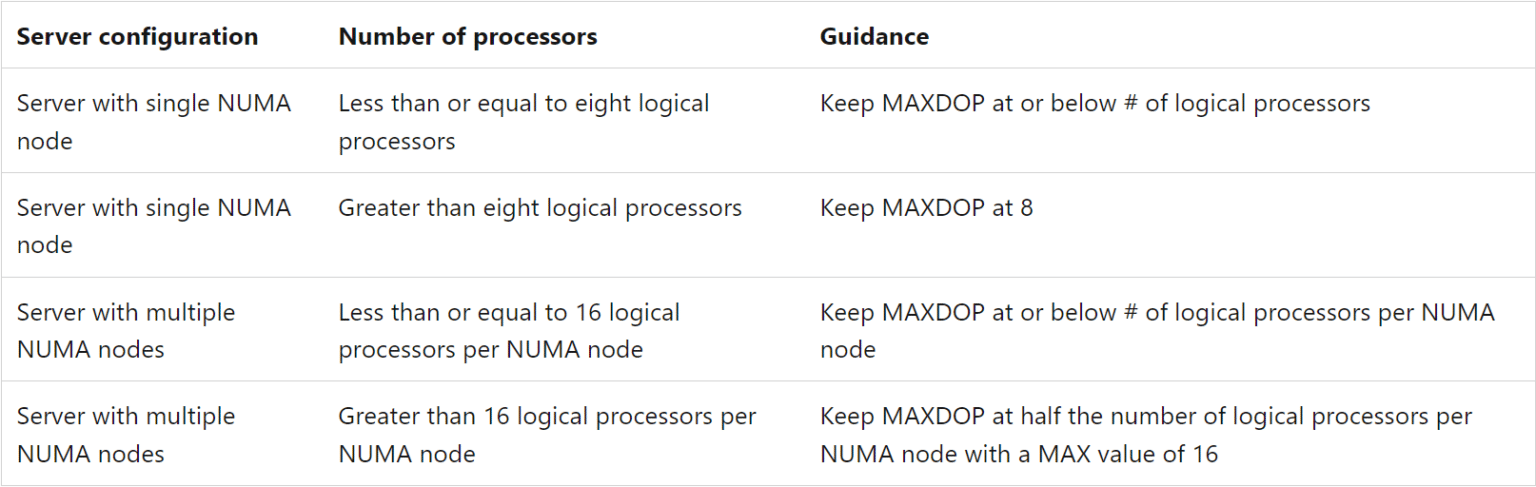Click the last row's multiple NUMA nodes cell
The image size is (1536, 487).
tap(126, 435)
